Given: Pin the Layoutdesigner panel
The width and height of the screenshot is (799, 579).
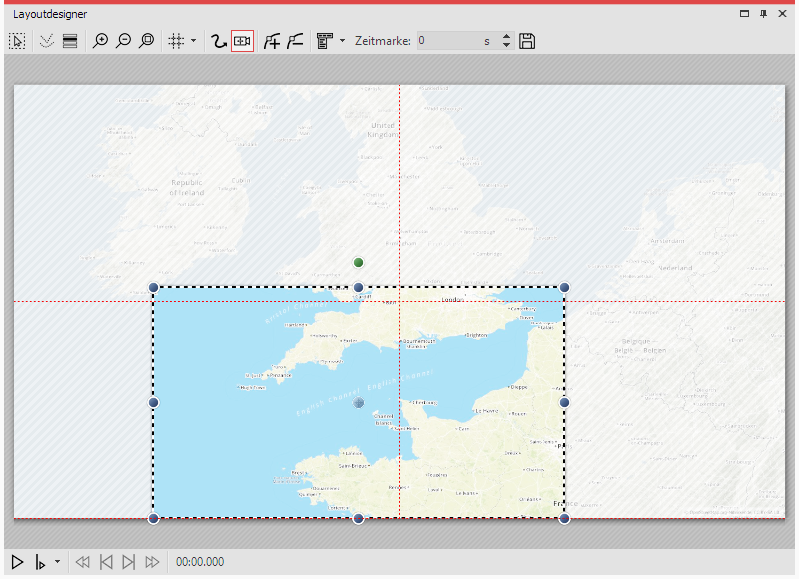Looking at the screenshot, I should pos(763,13).
